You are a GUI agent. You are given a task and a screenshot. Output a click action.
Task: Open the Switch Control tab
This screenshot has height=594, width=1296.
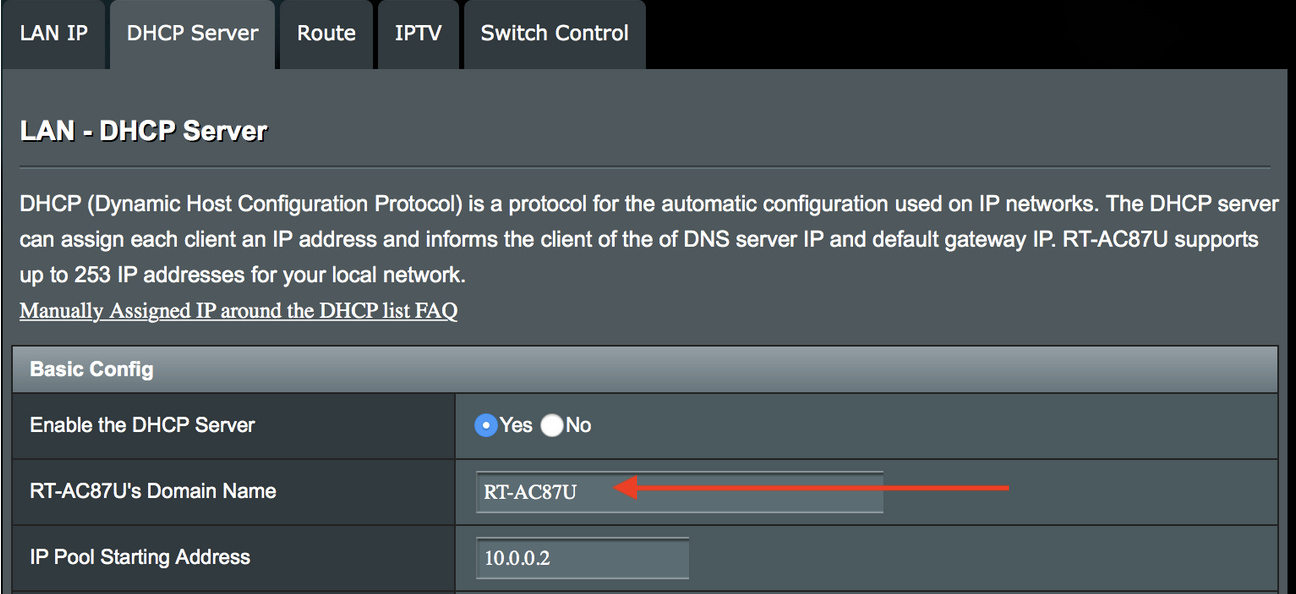pos(554,33)
